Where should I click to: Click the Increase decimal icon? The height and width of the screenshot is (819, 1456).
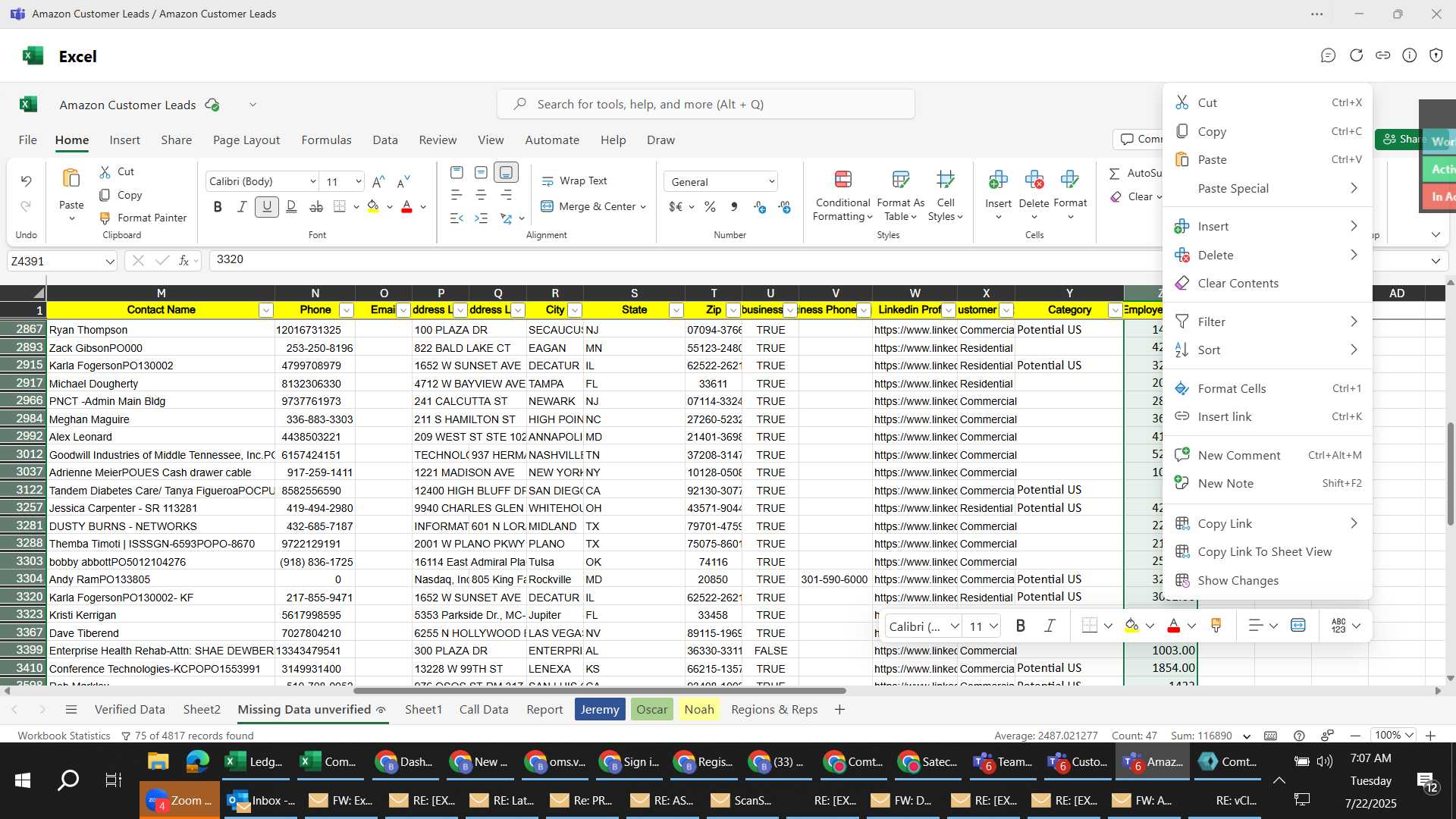(760, 206)
